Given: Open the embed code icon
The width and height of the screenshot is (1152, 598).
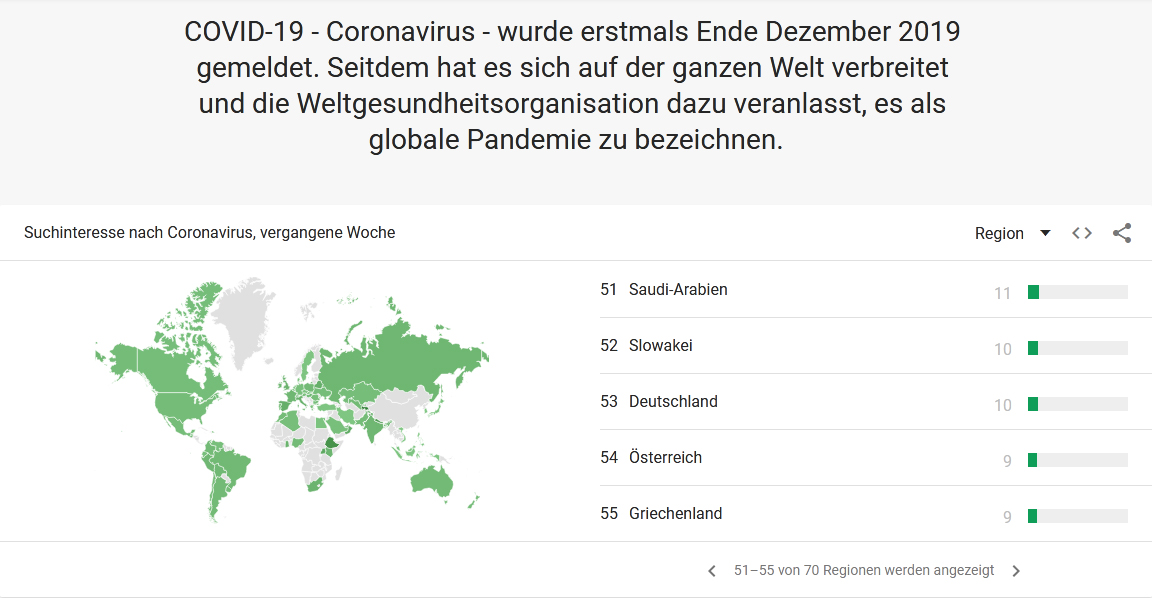Looking at the screenshot, I should (x=1081, y=233).
